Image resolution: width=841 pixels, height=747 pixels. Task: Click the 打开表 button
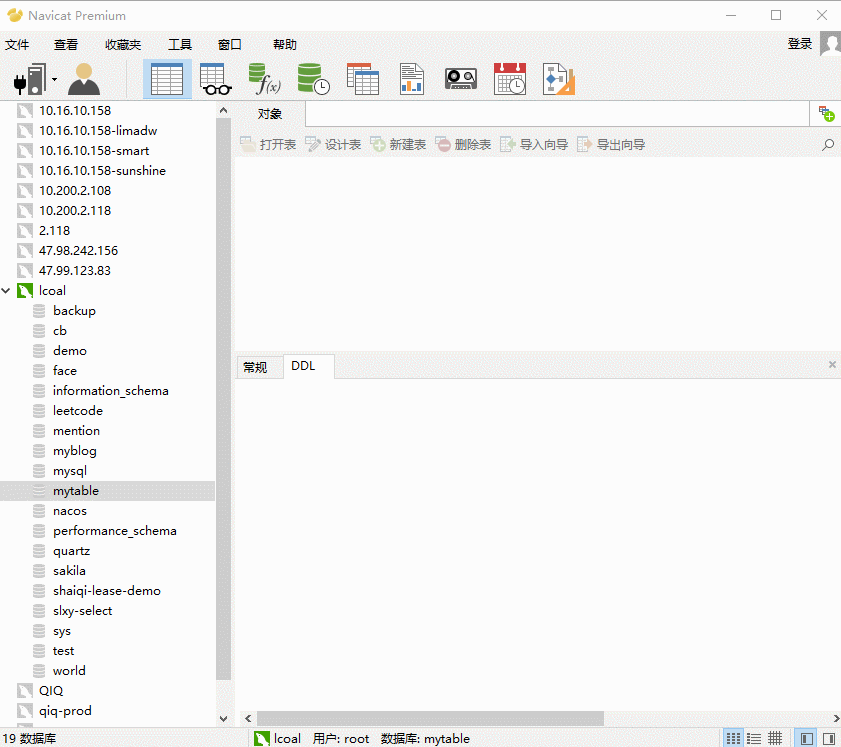pos(268,145)
